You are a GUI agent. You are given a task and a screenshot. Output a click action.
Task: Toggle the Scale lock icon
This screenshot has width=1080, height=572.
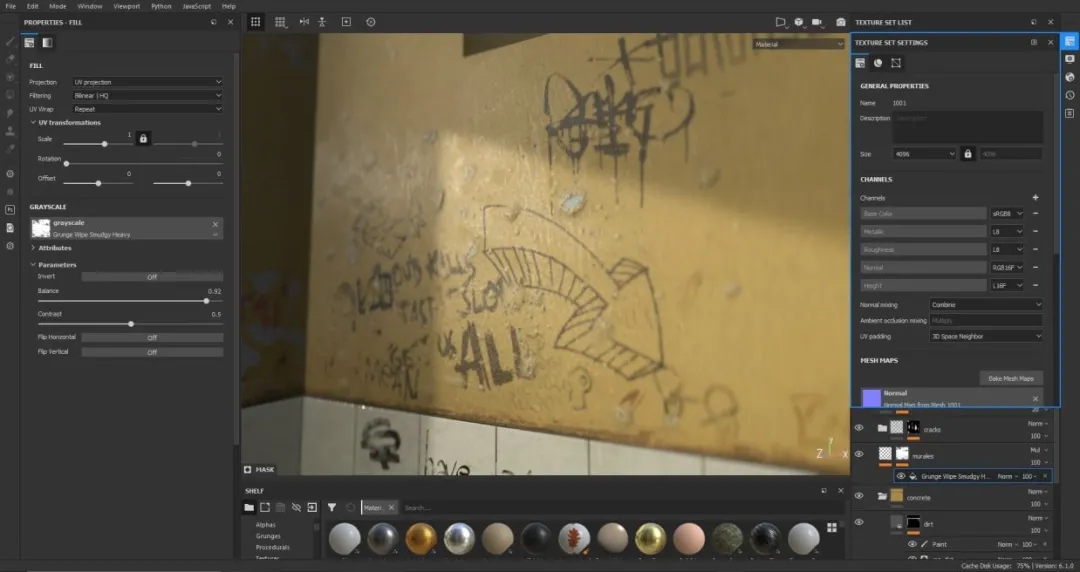pos(143,139)
